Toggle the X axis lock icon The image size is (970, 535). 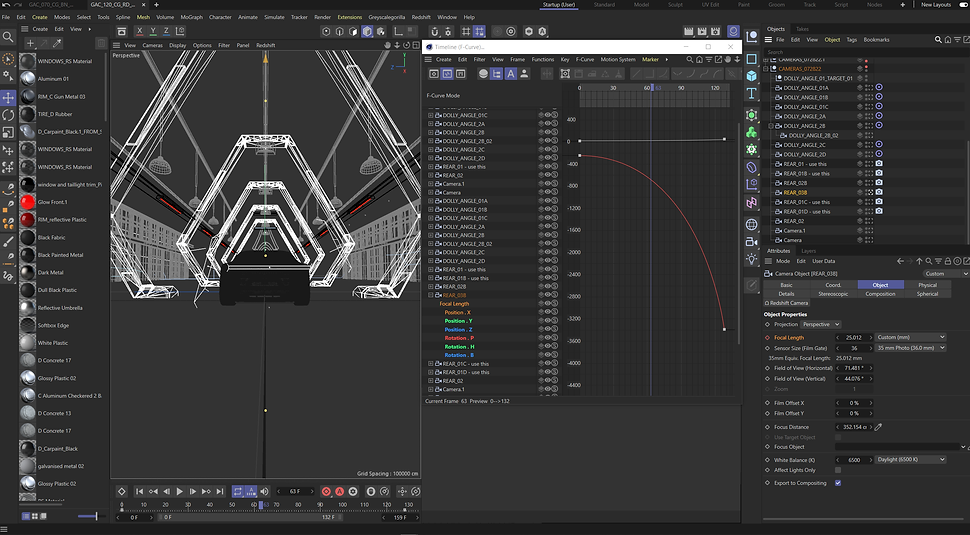pos(138,31)
